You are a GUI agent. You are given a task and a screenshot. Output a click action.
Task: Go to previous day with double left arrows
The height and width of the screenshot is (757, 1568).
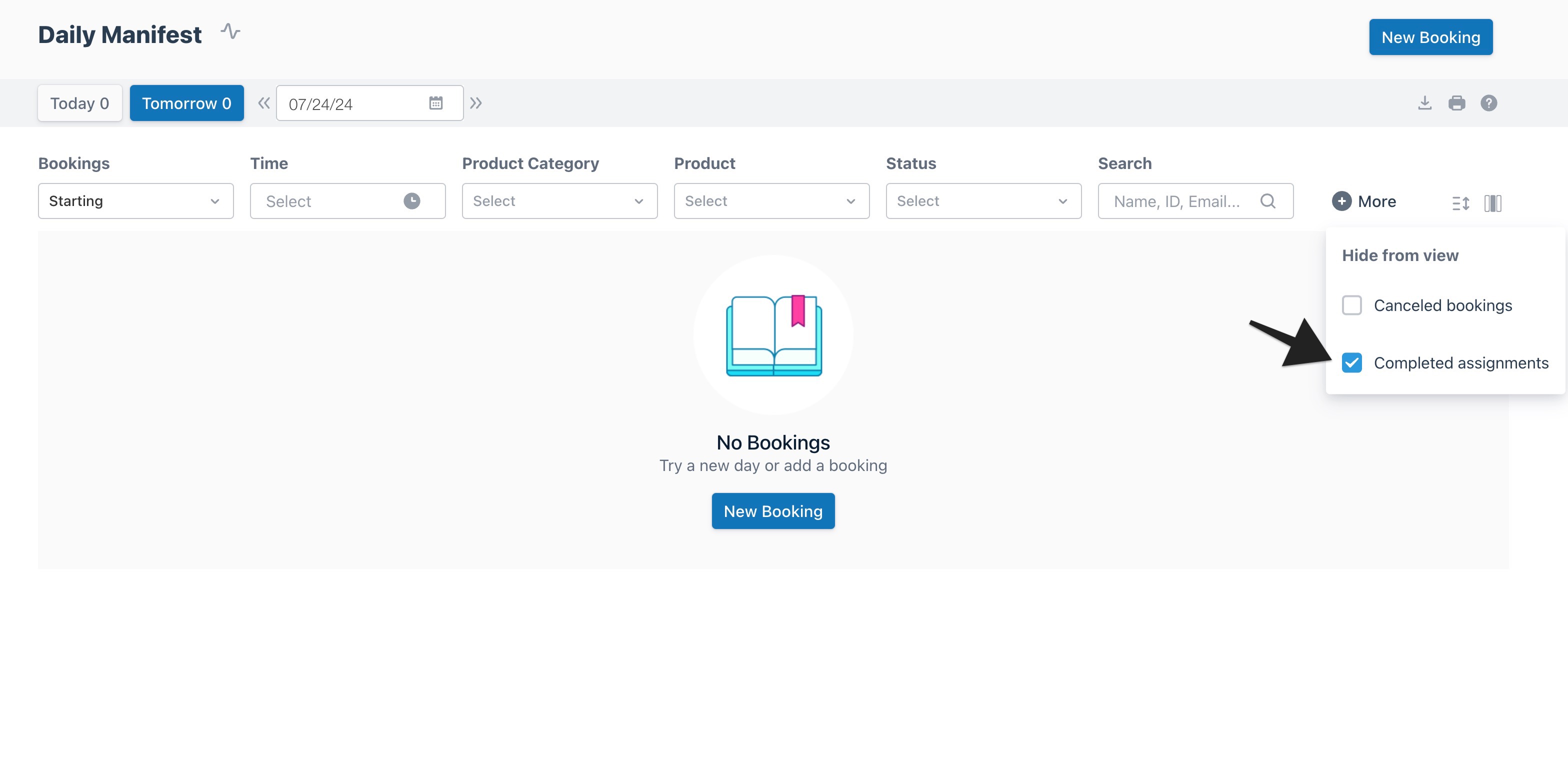point(263,103)
